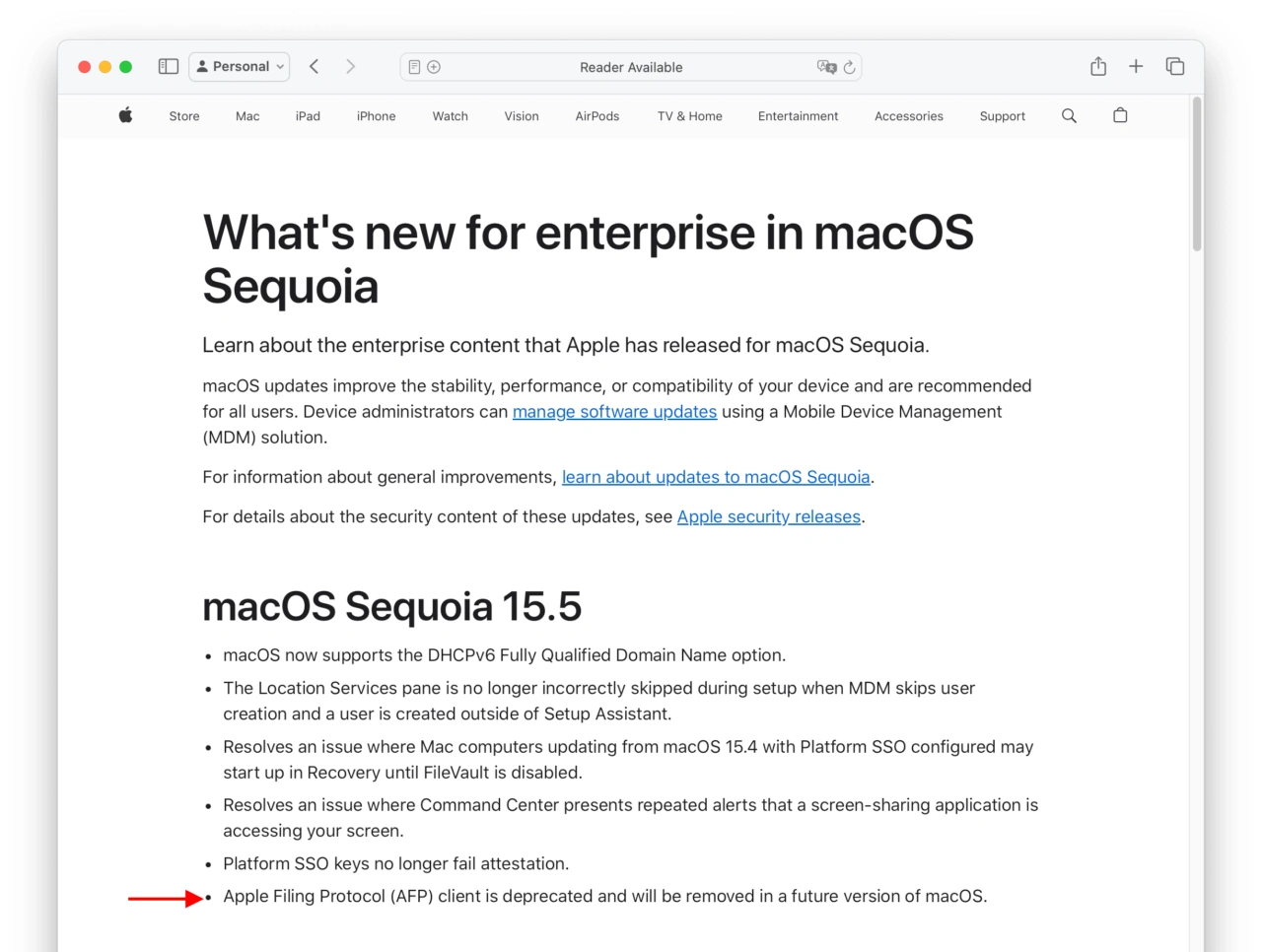Open the site search magnifier

click(x=1069, y=115)
